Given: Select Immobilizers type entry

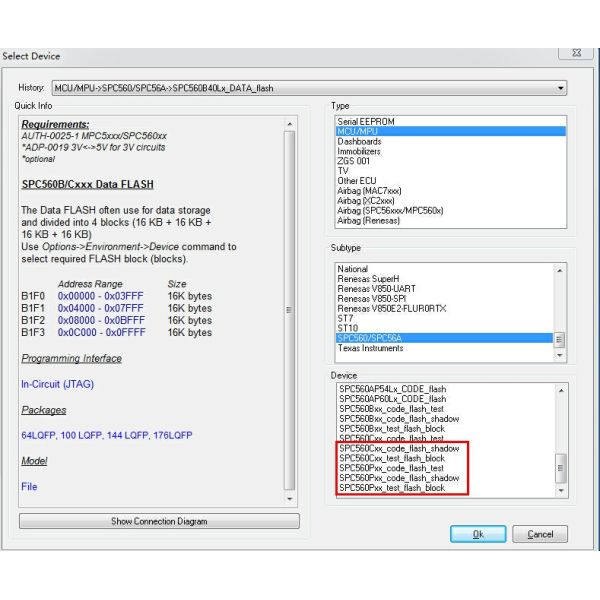Looking at the screenshot, I should (x=360, y=152).
